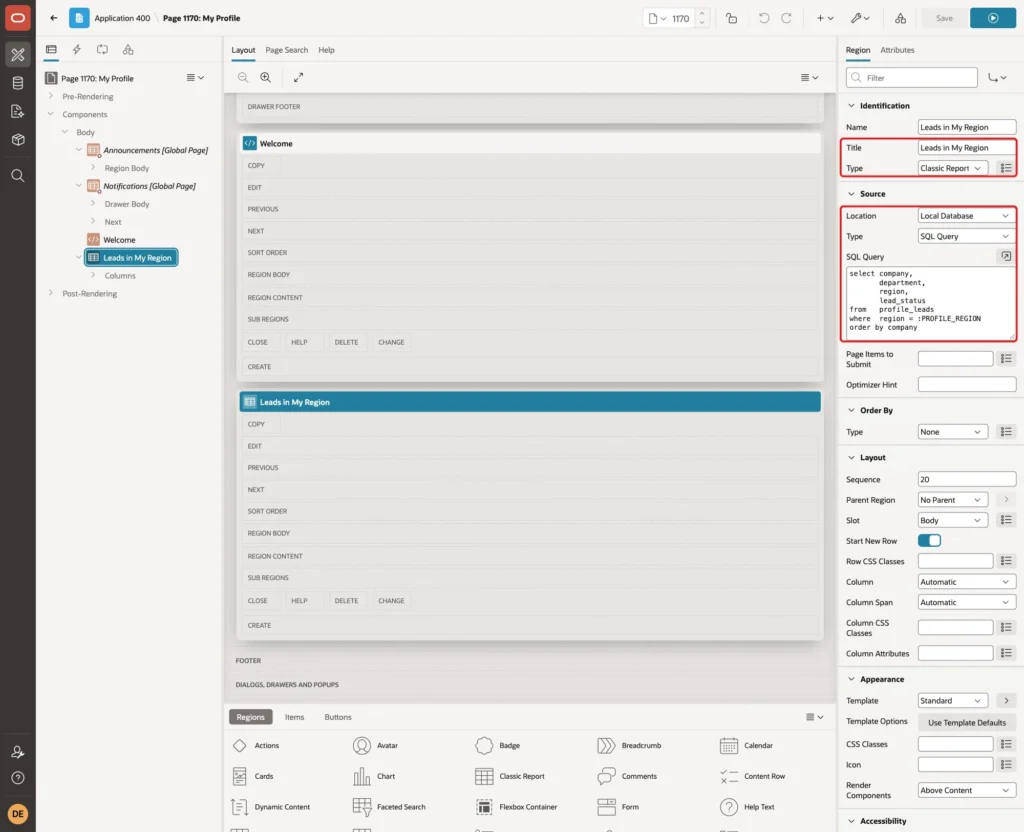
Task: Open the Create plus menu
Action: point(825,18)
